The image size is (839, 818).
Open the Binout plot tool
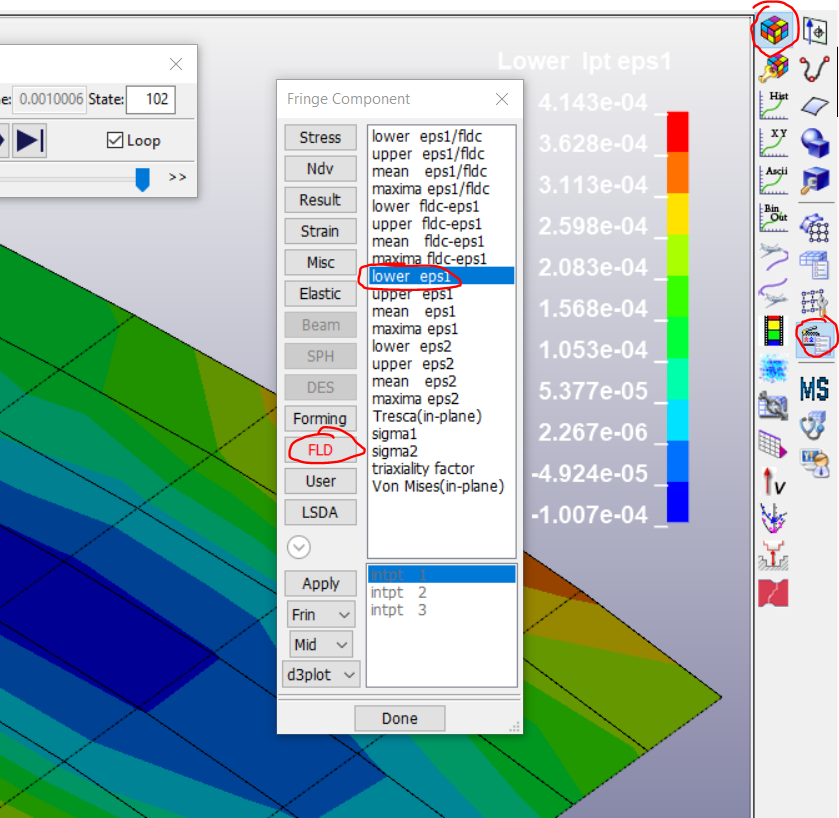(774, 217)
